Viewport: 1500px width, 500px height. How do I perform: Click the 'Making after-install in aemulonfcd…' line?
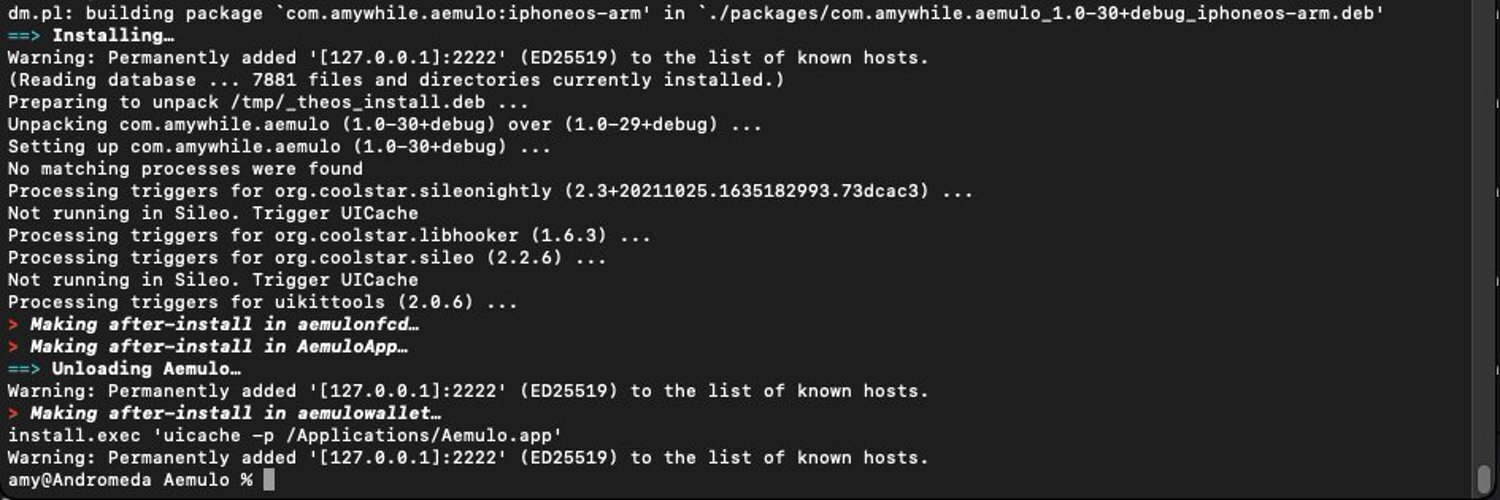coord(224,324)
